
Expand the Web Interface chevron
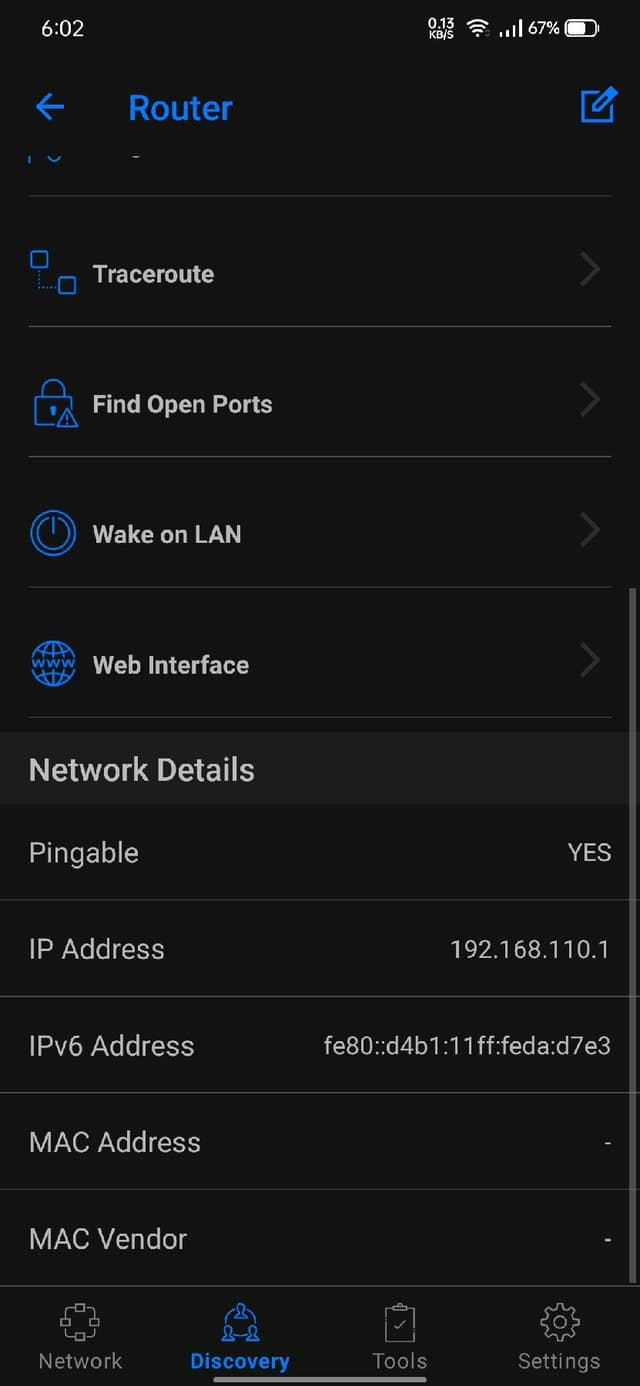590,660
